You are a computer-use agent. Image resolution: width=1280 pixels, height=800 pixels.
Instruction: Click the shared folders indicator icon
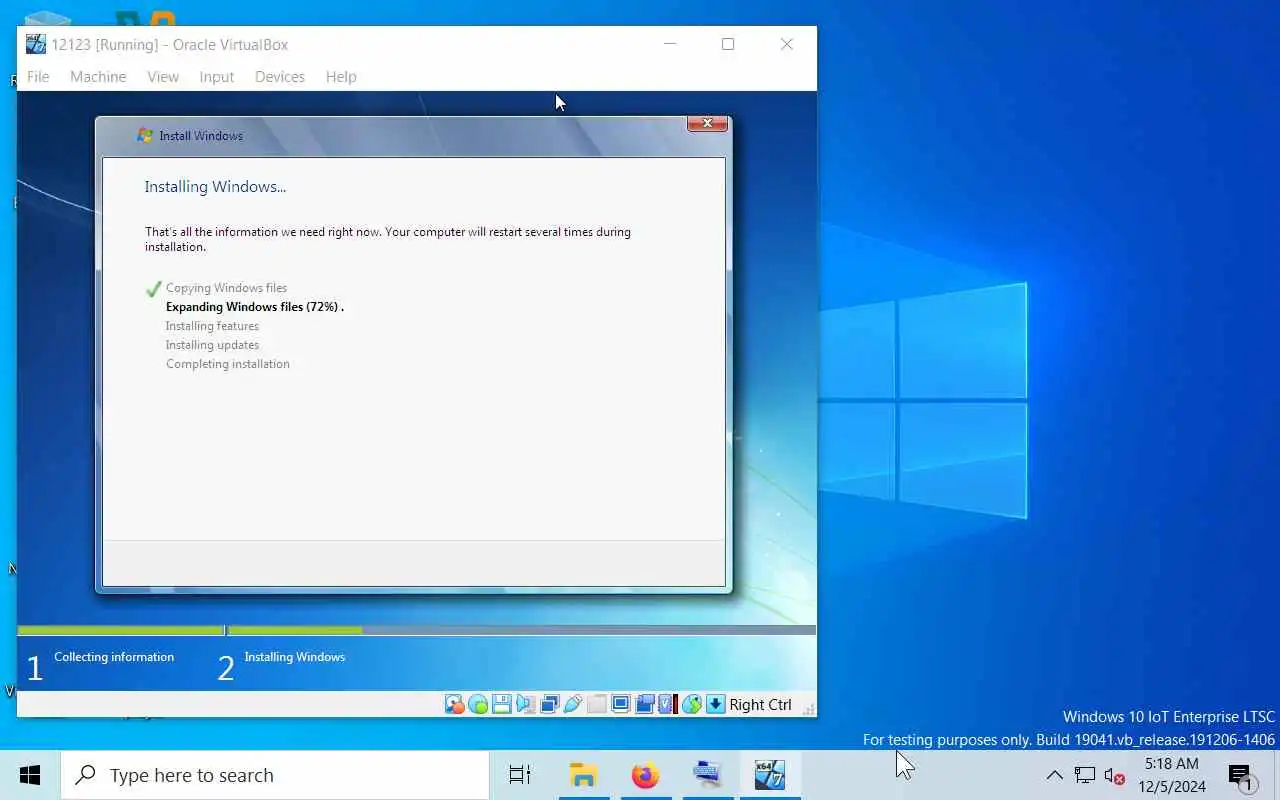click(597, 704)
